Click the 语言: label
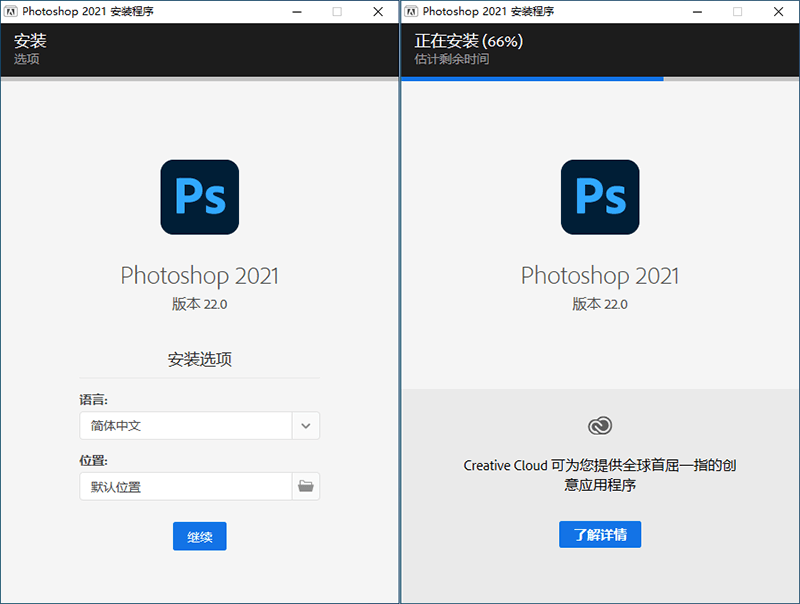Viewport: 800px width, 604px height. tap(93, 399)
